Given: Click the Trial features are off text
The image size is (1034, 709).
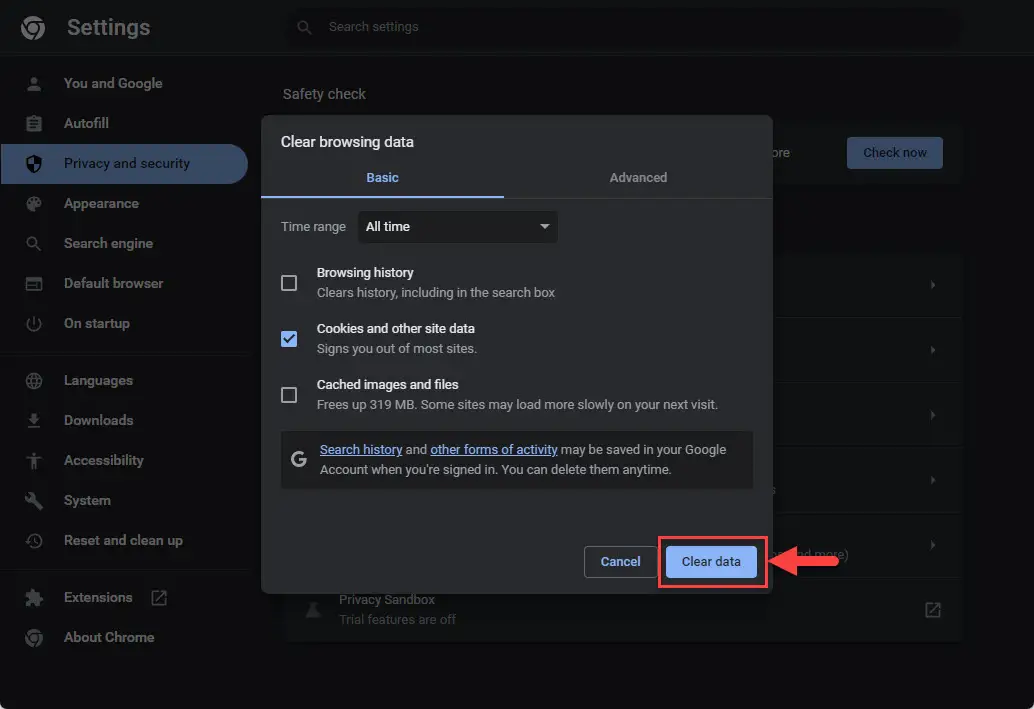Looking at the screenshot, I should tap(397, 620).
